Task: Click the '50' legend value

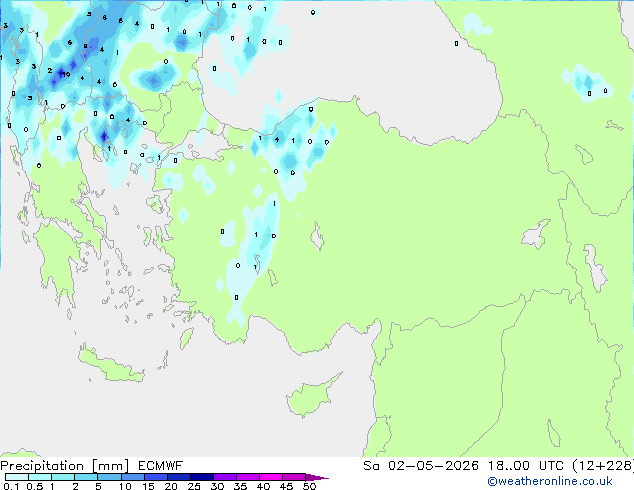Action: click(309, 486)
